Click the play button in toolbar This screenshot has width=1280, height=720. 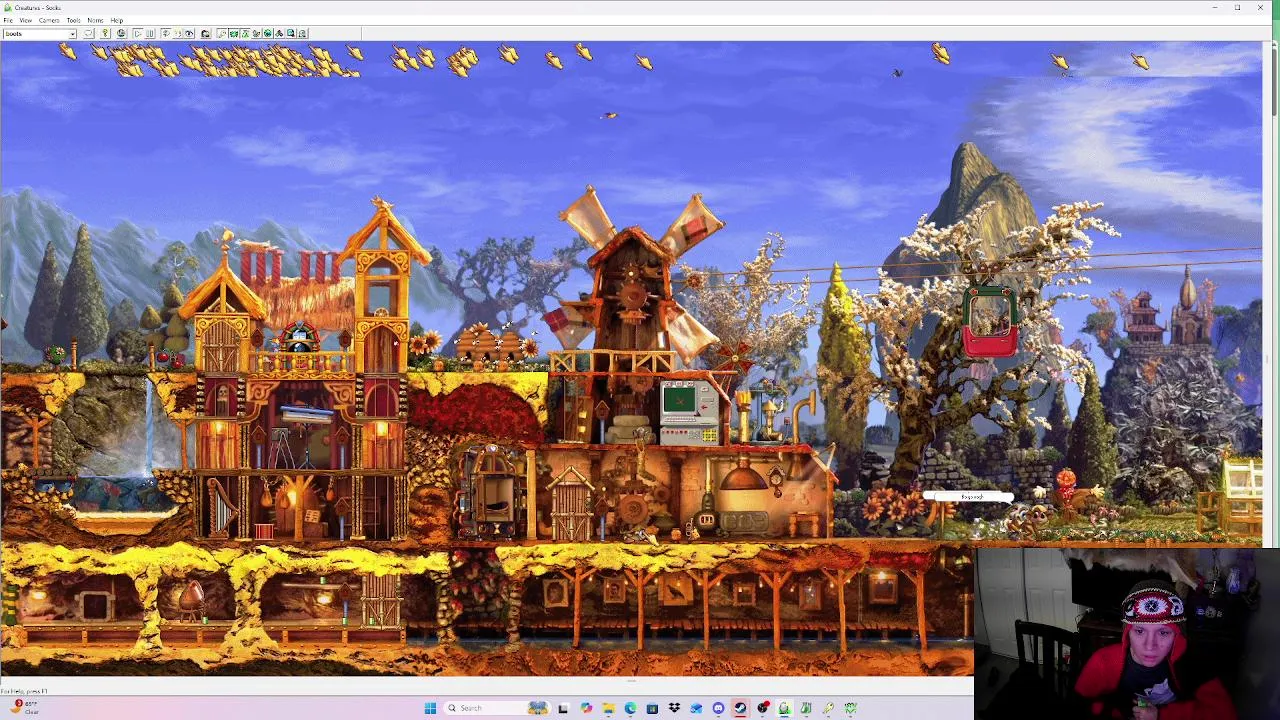(x=137, y=34)
